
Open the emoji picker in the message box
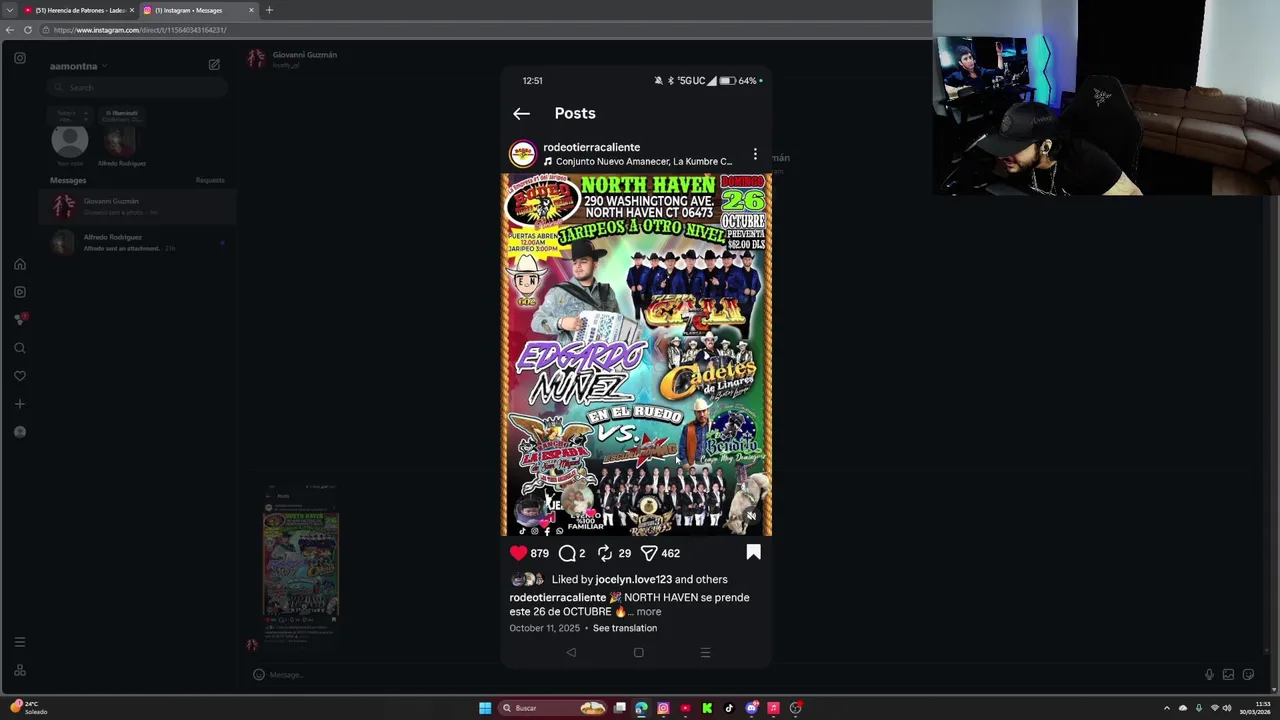(x=259, y=675)
